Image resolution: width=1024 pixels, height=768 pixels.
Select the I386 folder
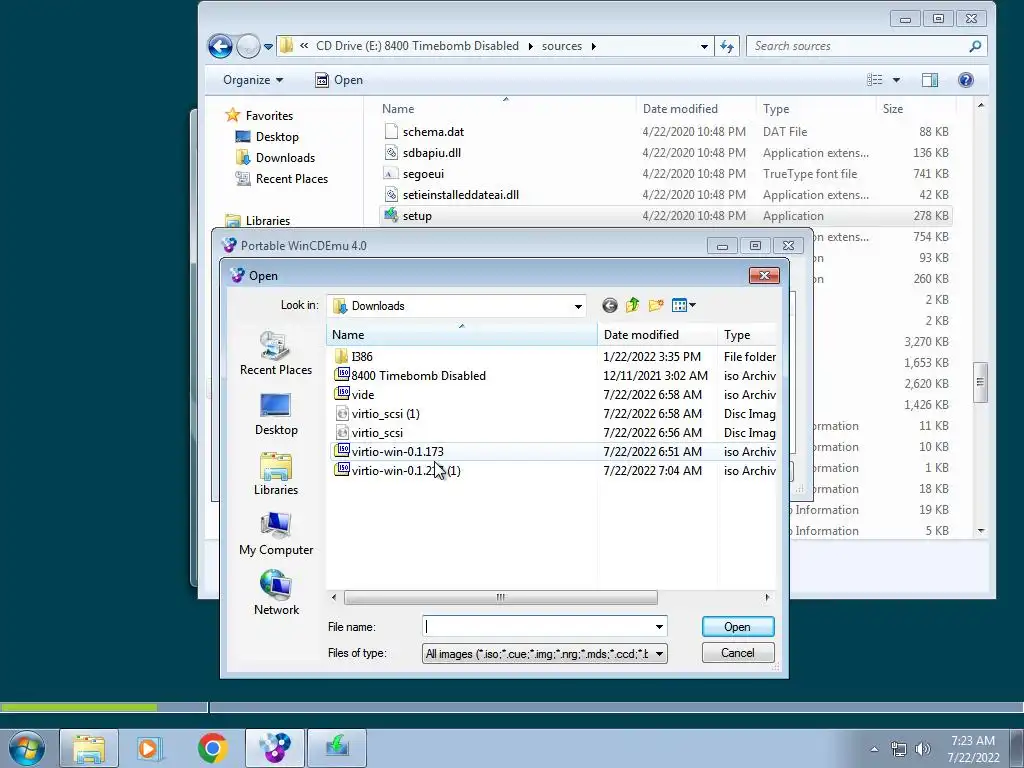coord(362,357)
